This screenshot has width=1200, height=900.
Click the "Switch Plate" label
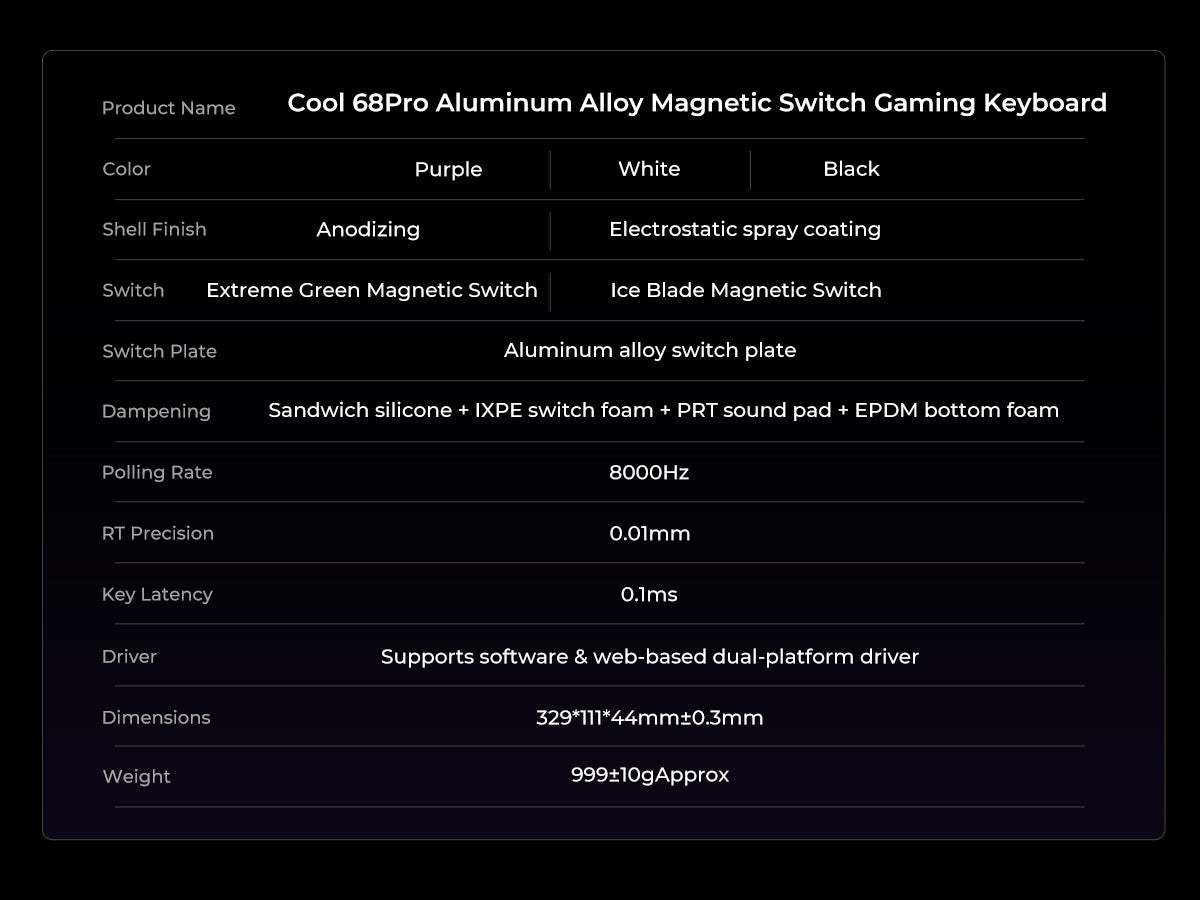[x=159, y=351]
